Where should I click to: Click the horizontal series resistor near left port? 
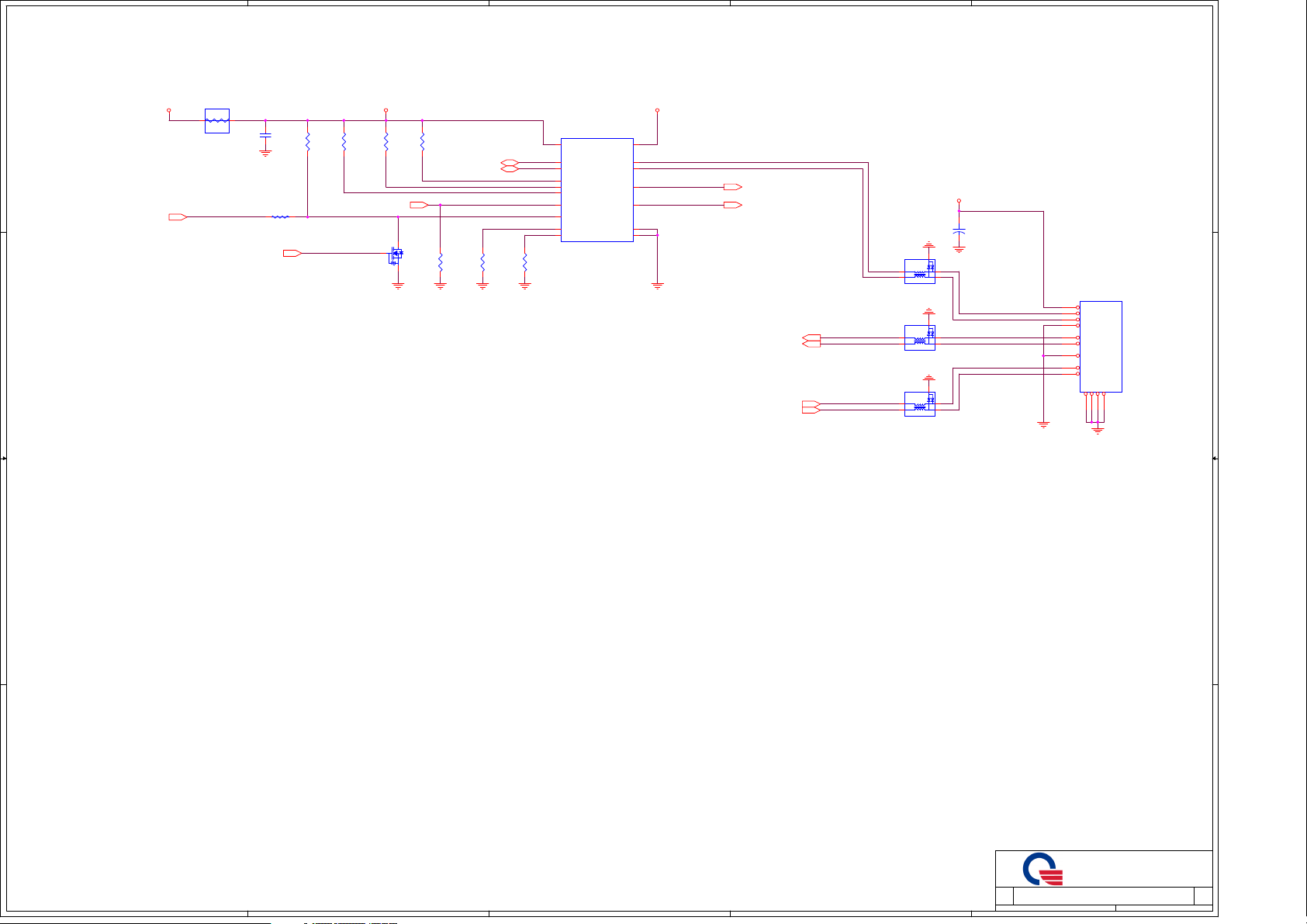(280, 217)
